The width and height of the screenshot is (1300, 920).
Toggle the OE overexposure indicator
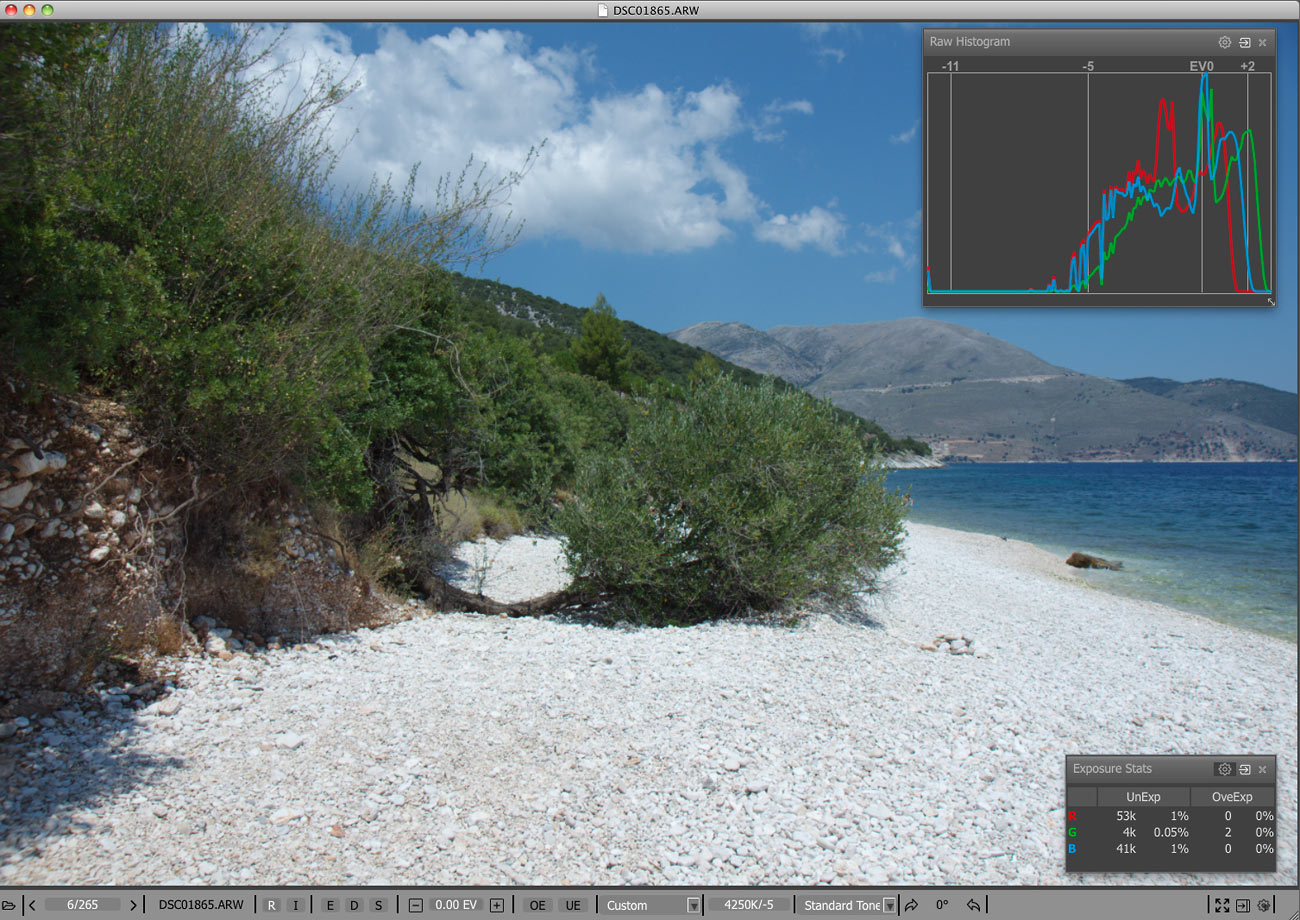(538, 905)
